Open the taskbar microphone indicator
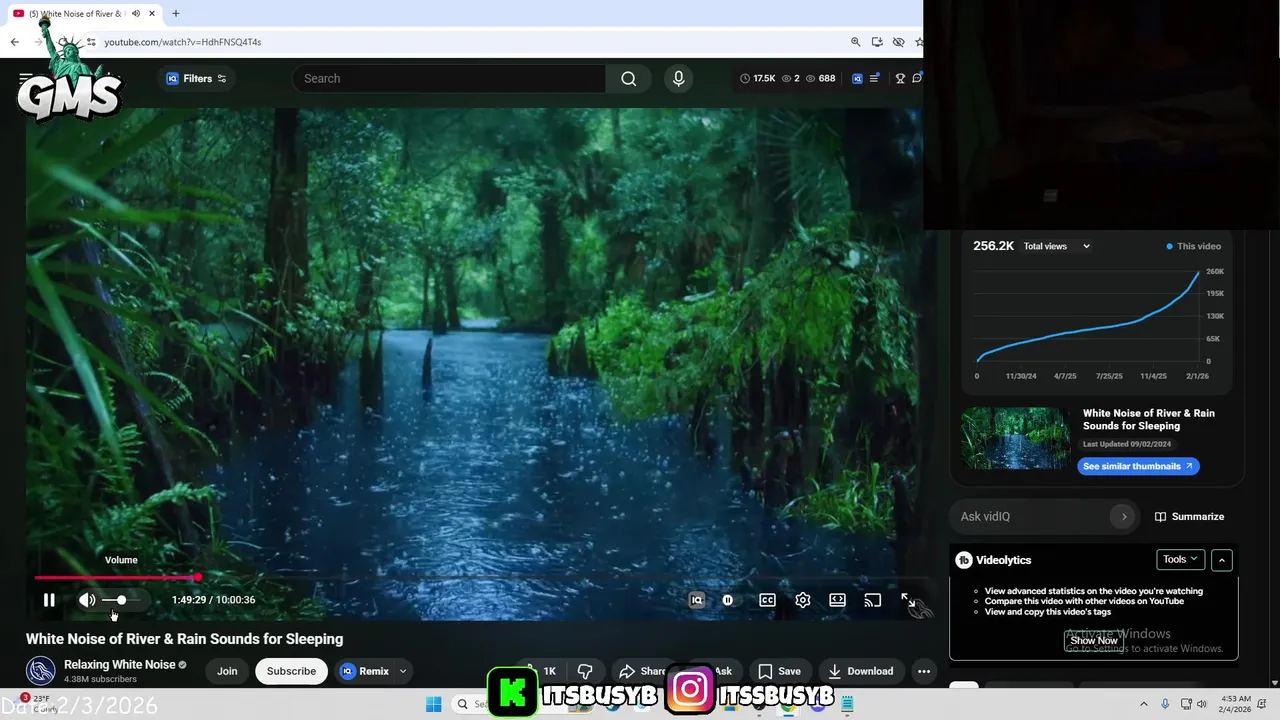This screenshot has height=720, width=1280. pos(1165,704)
